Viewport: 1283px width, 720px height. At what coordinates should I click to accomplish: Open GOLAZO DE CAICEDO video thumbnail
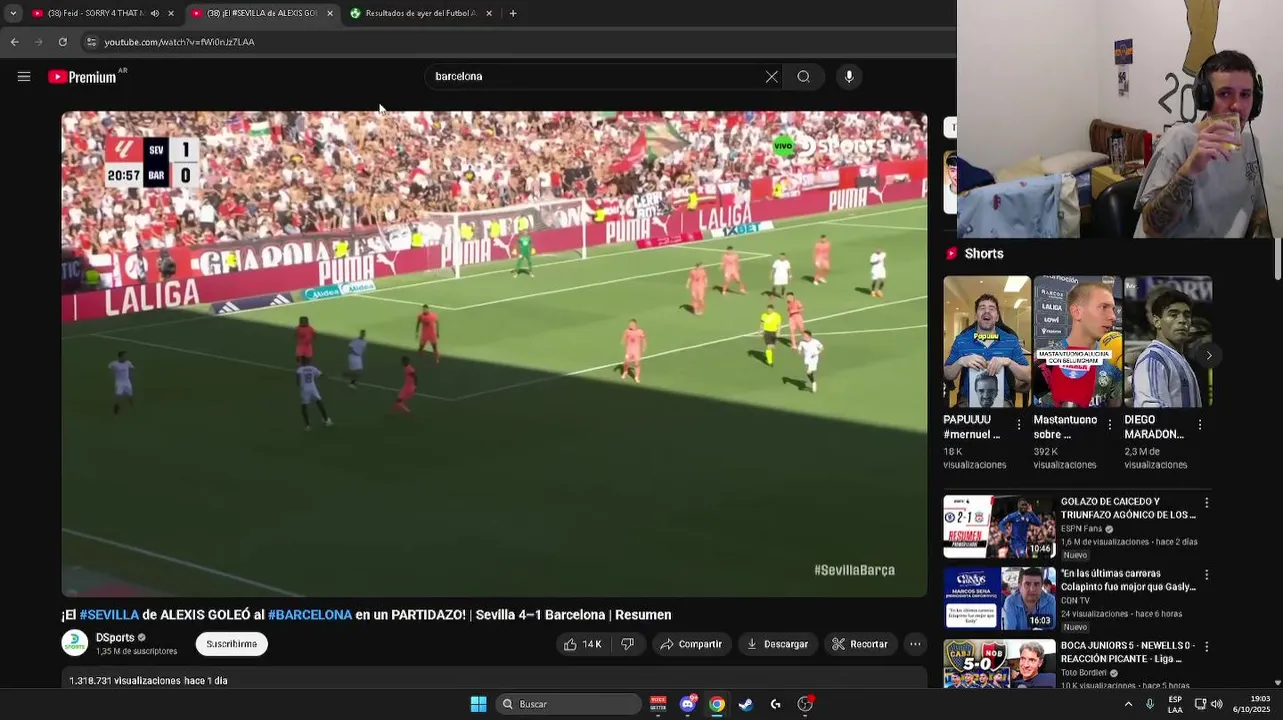coord(999,526)
